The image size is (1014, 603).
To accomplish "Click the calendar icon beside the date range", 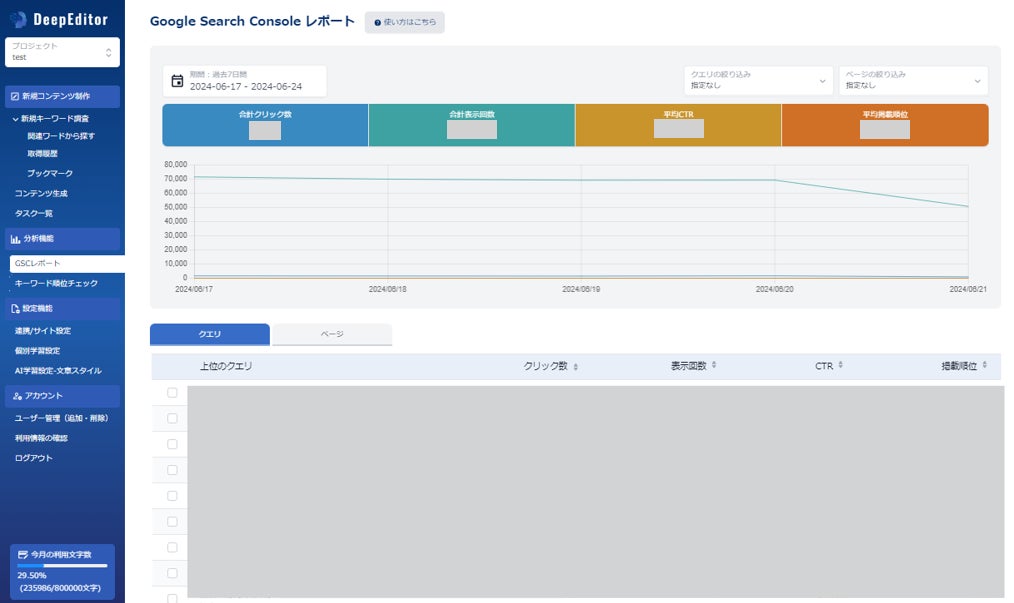I will 177,81.
